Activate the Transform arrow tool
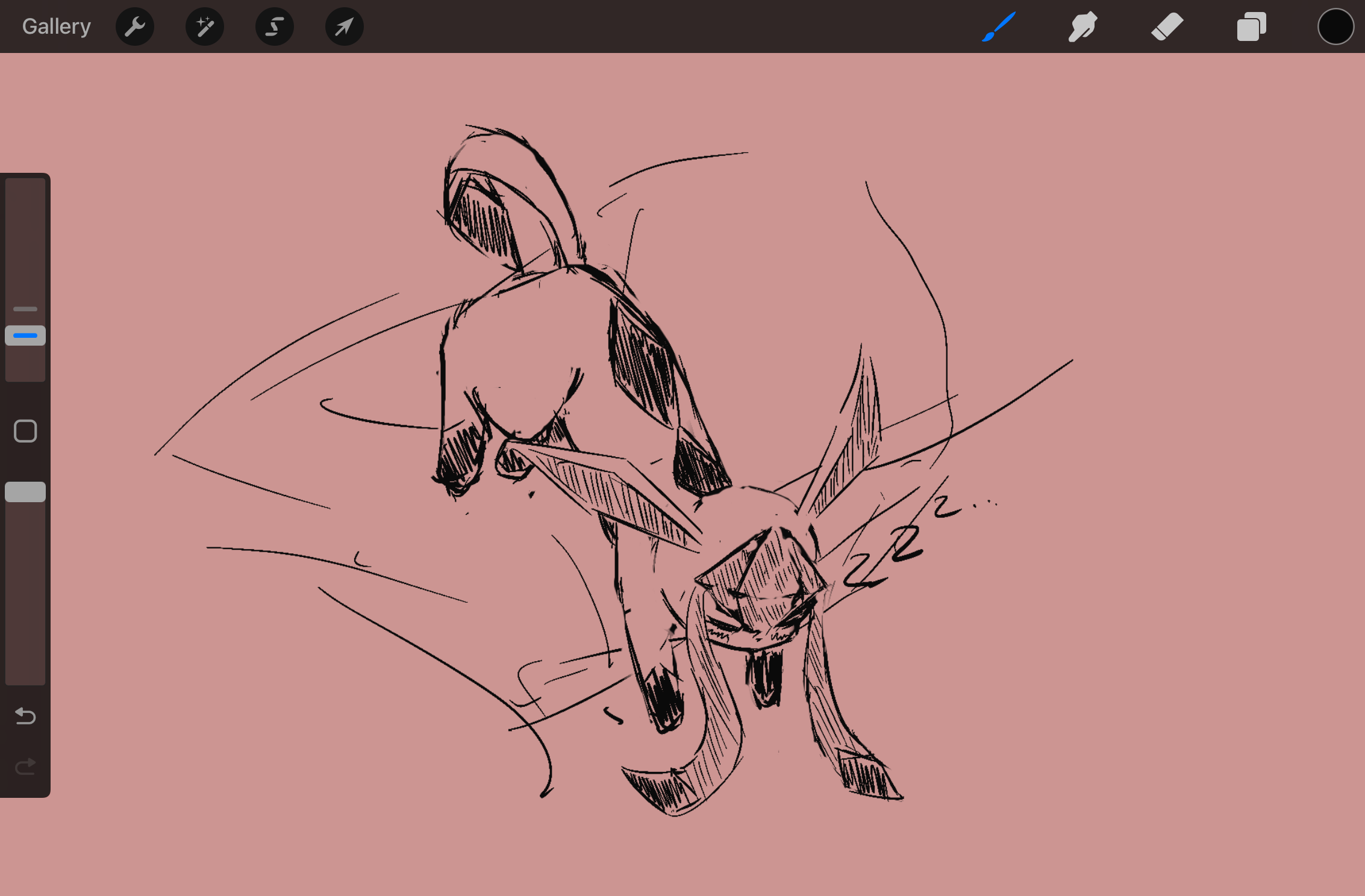1365x896 pixels. point(344,26)
